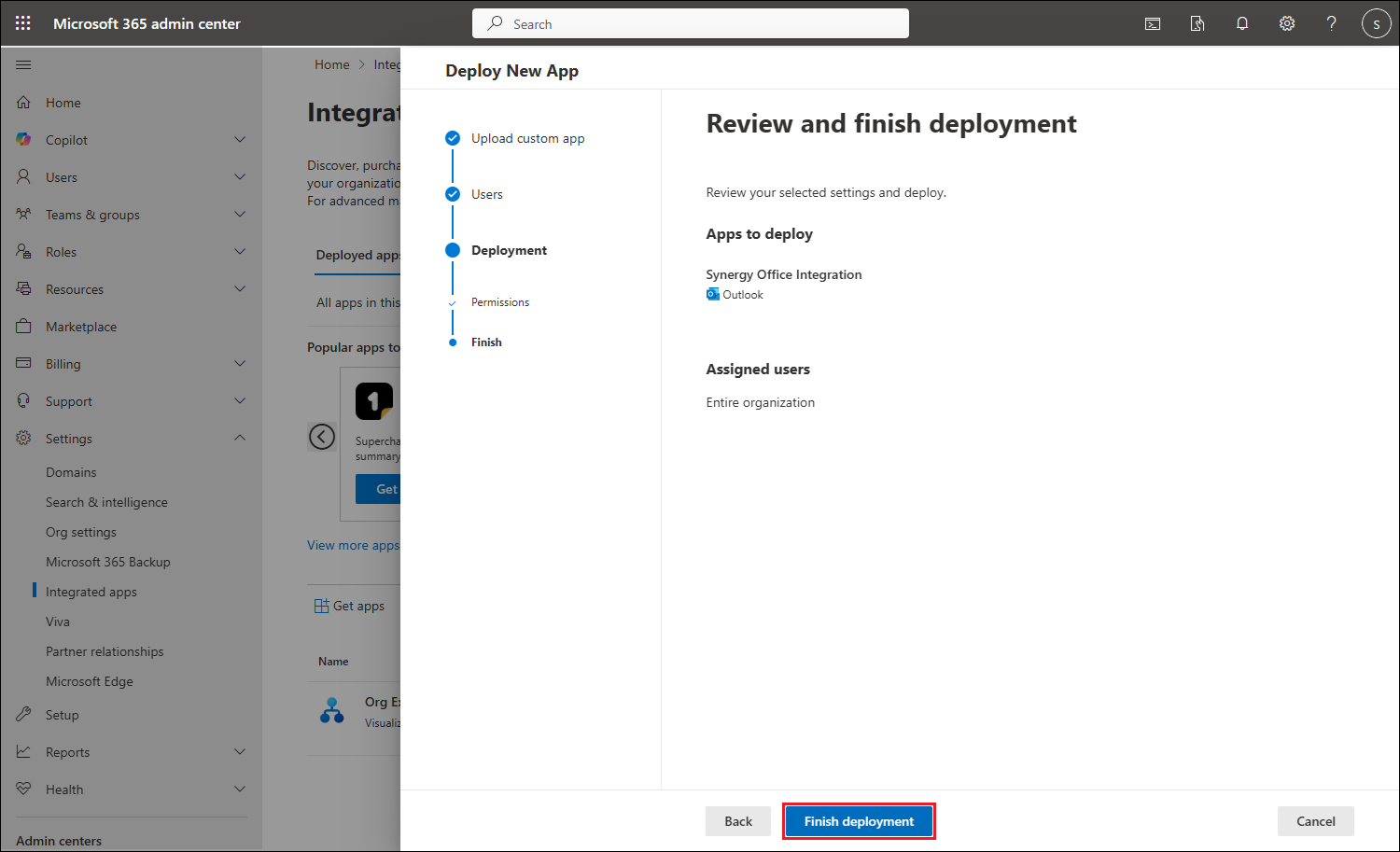Viewport: 1400px width, 852px height.
Task: Click into the Search box
Action: tap(691, 23)
